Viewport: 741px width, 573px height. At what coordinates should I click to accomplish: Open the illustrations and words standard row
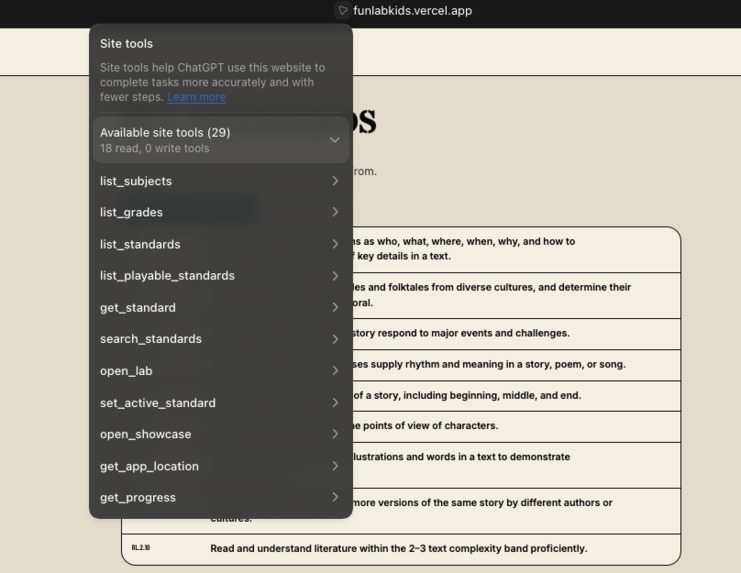[x=517, y=465]
